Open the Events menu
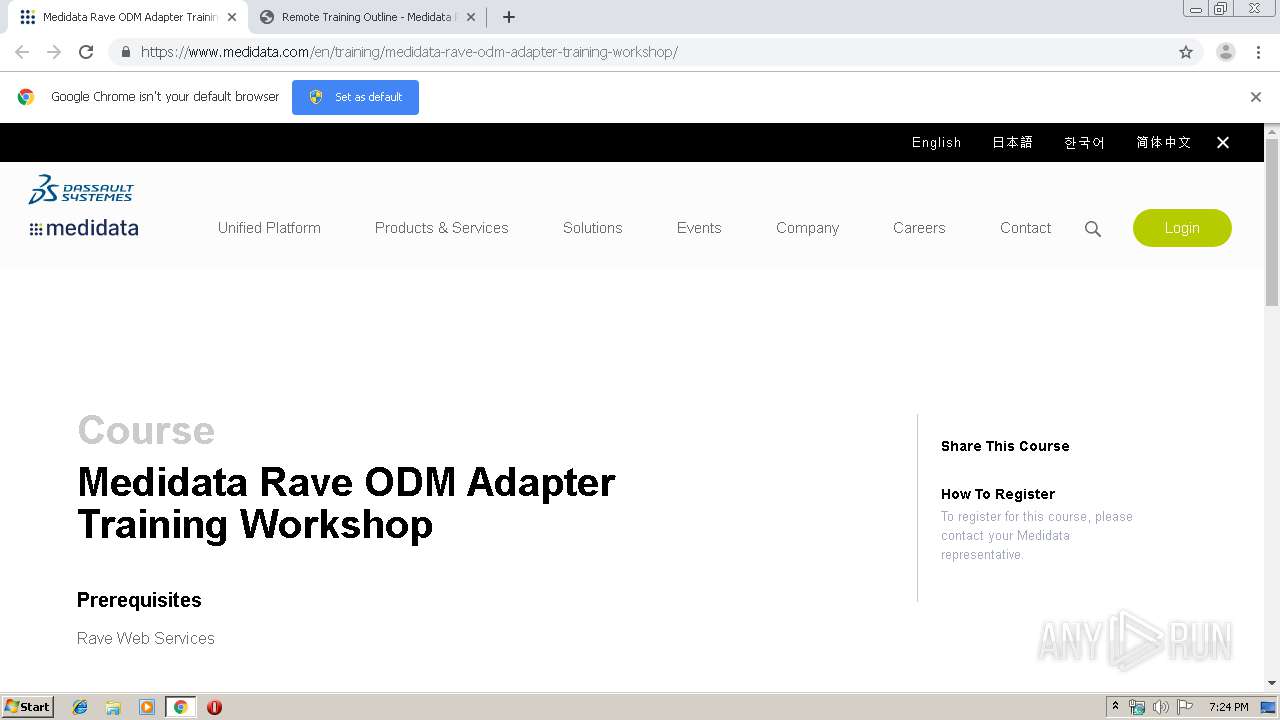 (699, 228)
